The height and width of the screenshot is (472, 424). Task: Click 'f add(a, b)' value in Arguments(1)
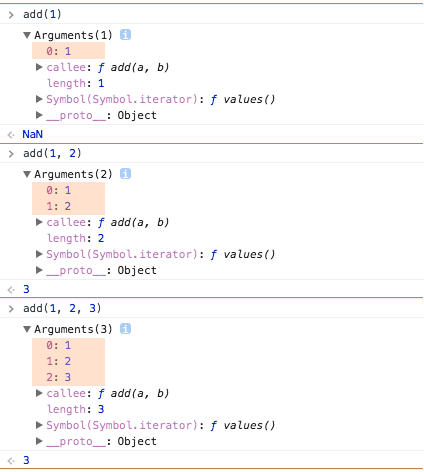point(134,67)
